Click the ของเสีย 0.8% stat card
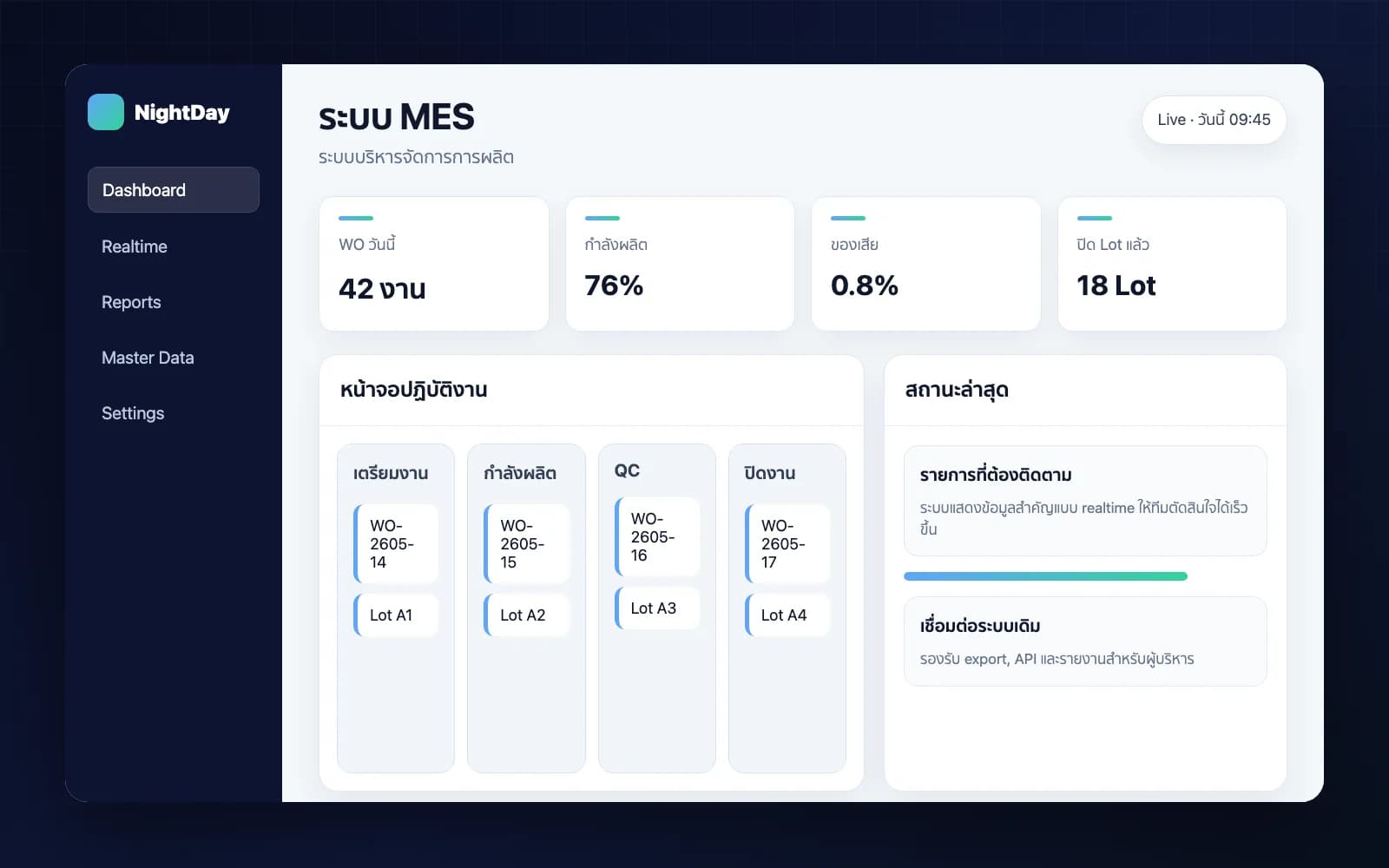Viewport: 1389px width, 868px height. click(x=926, y=264)
